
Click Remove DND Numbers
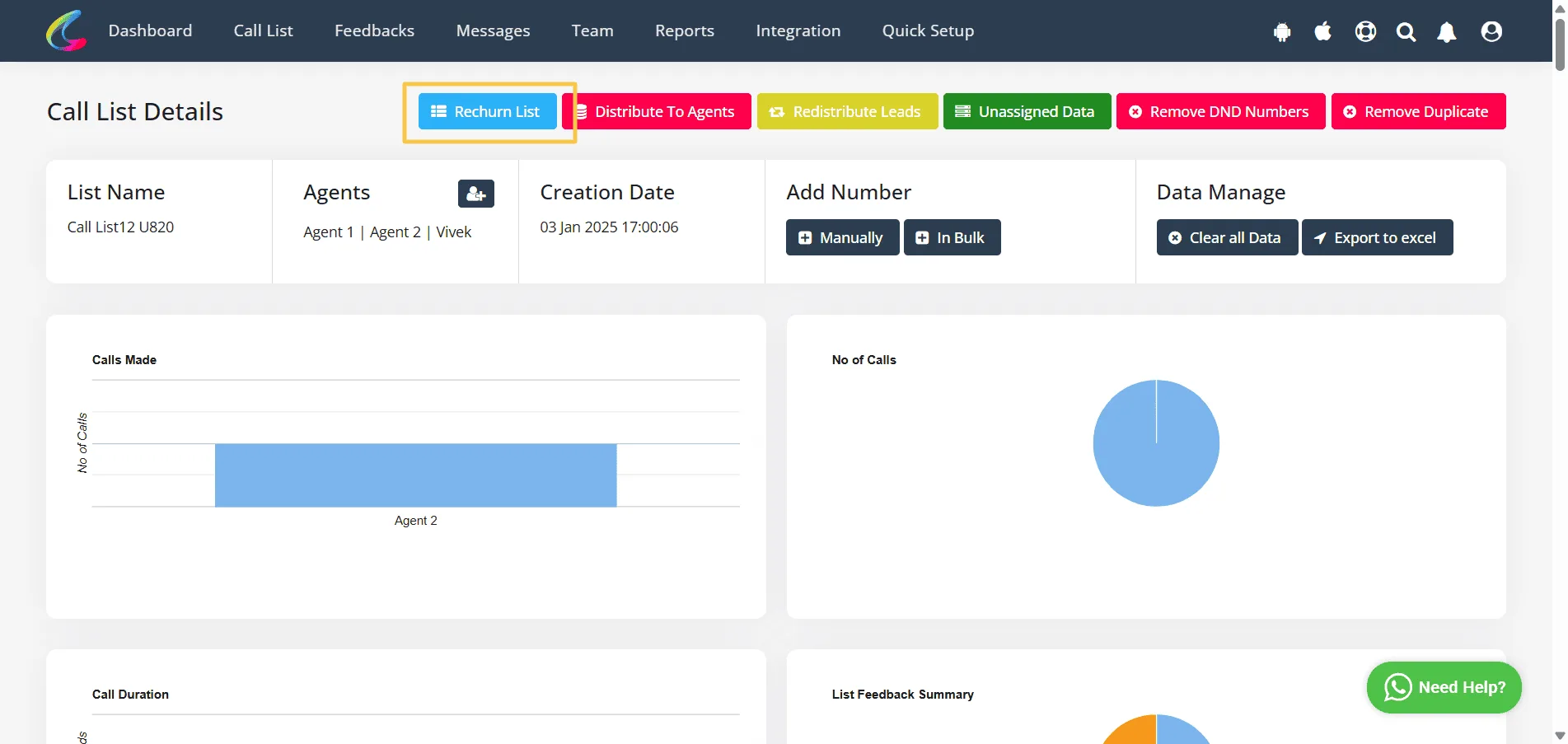[1220, 111]
